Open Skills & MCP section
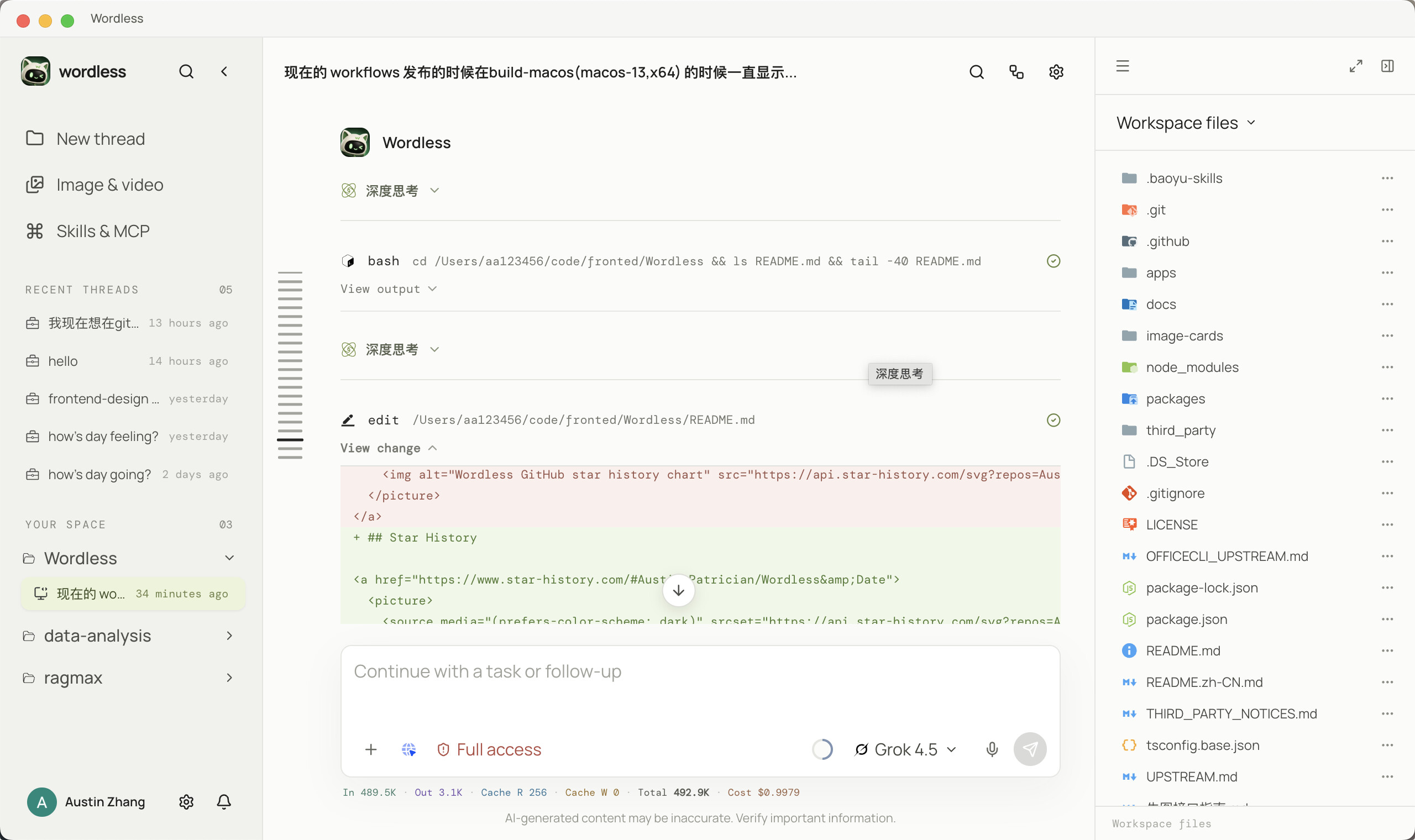1415x840 pixels. [x=88, y=231]
